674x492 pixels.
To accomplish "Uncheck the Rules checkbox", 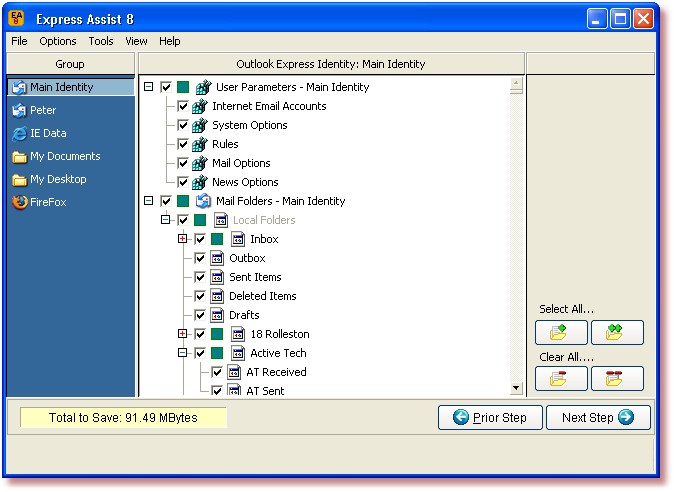I will pyautogui.click(x=183, y=144).
